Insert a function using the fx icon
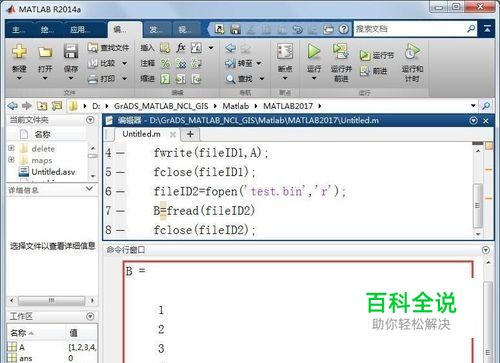 point(181,48)
